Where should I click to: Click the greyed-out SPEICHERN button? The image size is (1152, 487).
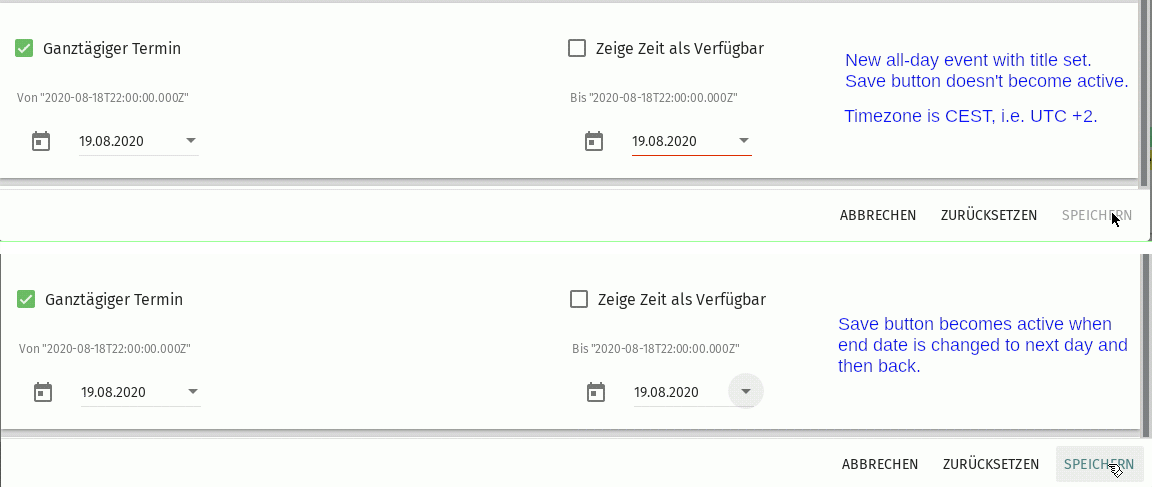(x=1096, y=215)
